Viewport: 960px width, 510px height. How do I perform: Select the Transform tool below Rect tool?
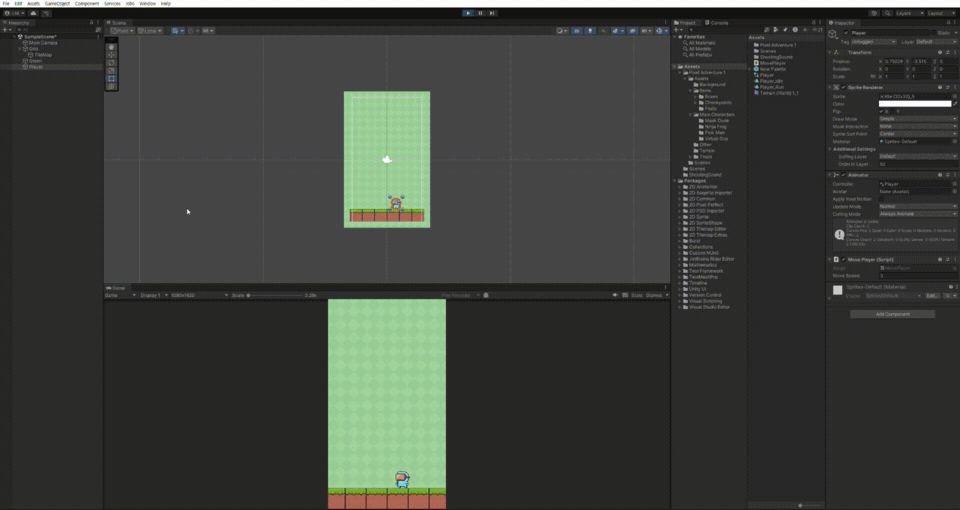111,86
